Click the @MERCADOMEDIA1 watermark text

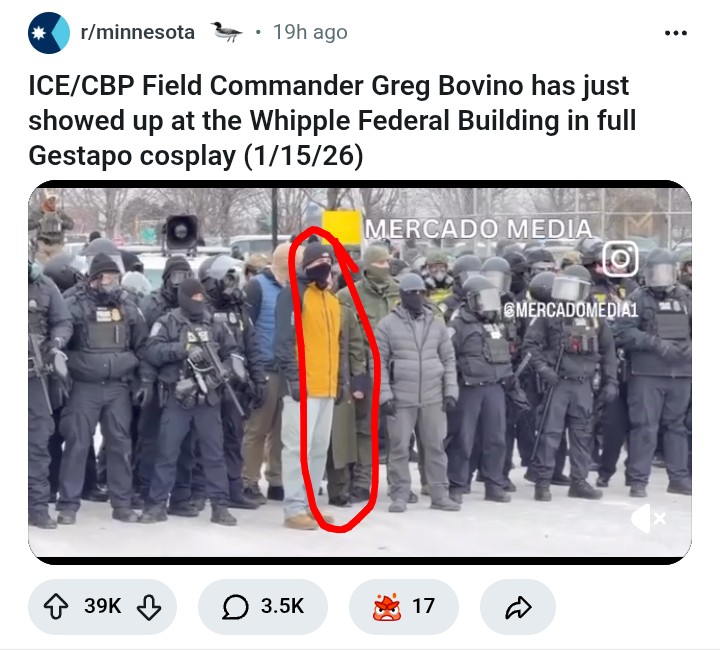571,310
